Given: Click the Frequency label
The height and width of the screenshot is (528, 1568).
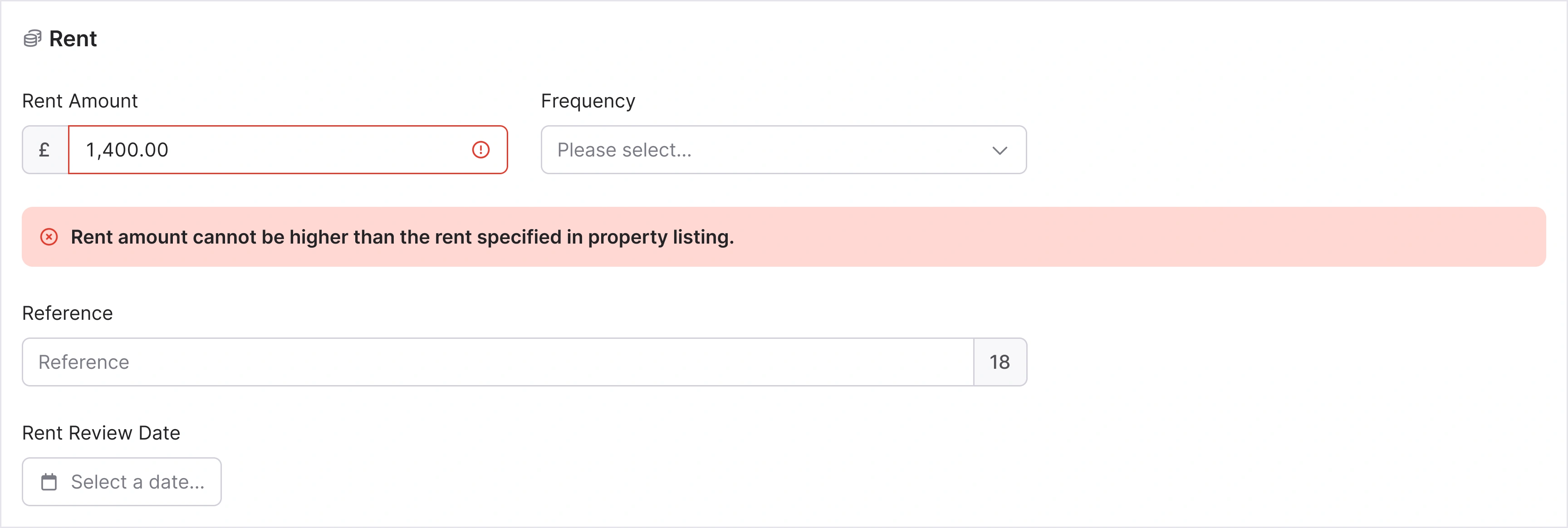Looking at the screenshot, I should (x=588, y=101).
